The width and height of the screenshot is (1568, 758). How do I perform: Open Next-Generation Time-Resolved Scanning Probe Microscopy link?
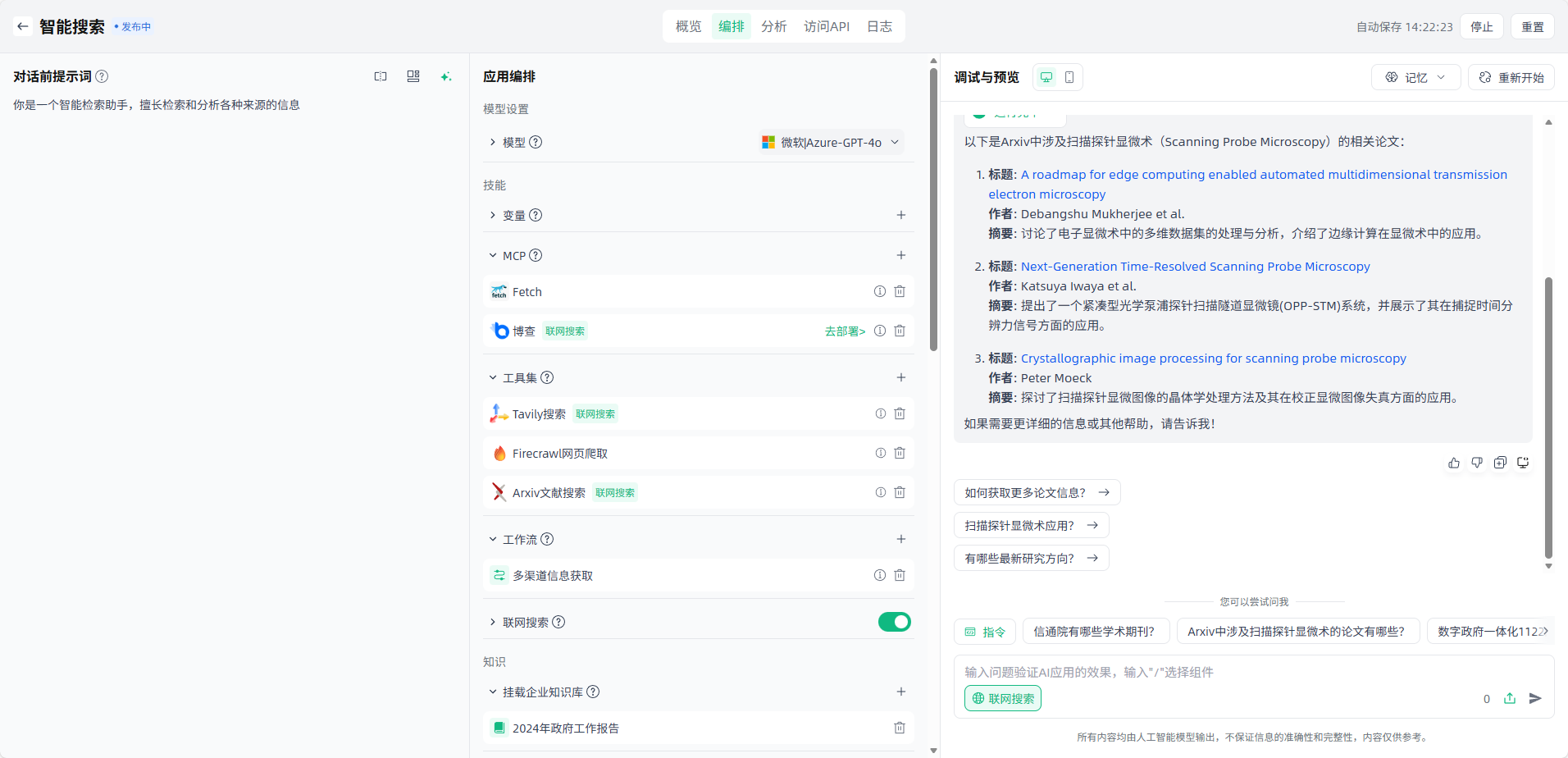(x=1195, y=267)
